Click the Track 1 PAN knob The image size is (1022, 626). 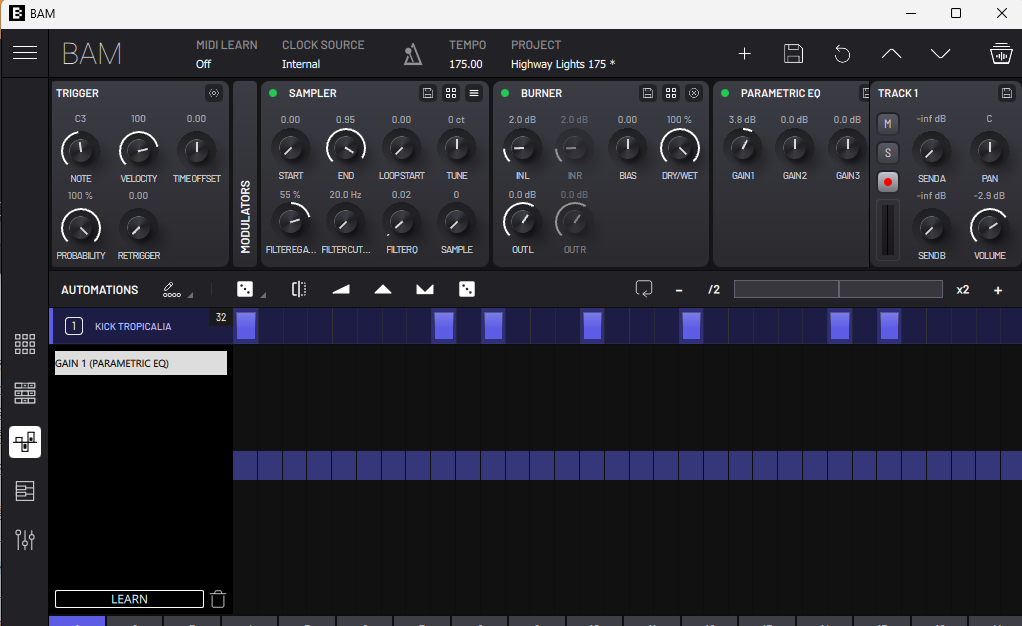[x=989, y=149]
